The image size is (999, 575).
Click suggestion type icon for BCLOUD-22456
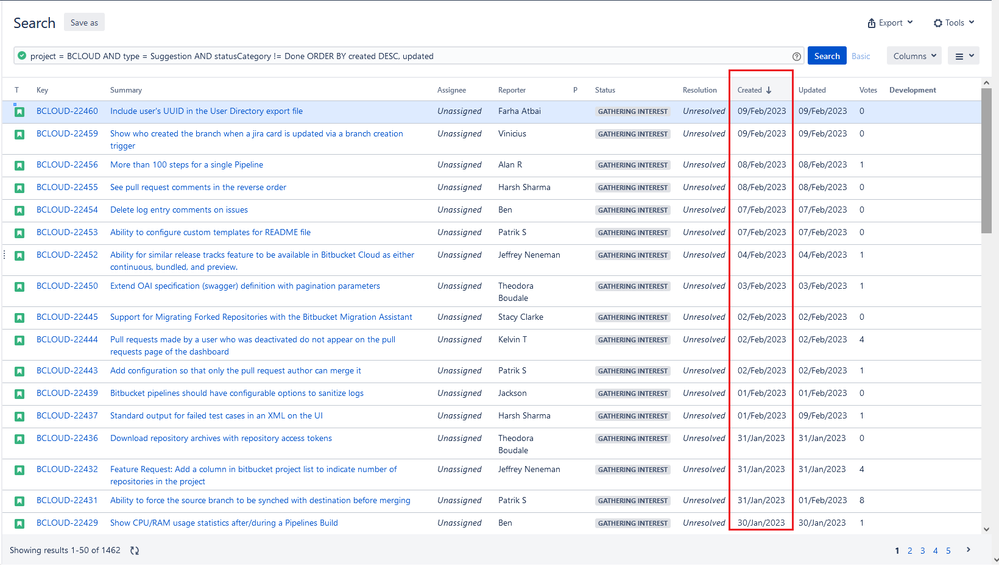pyautogui.click(x=19, y=166)
